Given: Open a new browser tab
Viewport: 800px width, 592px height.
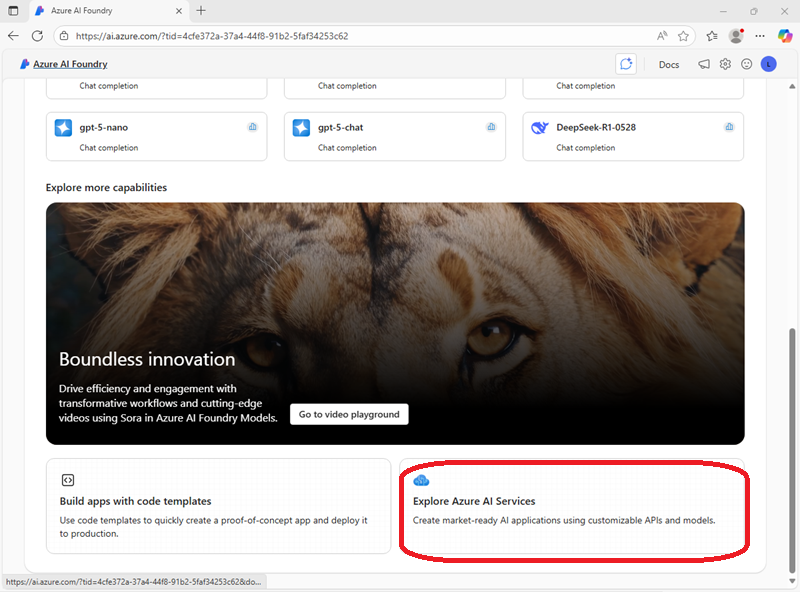Looking at the screenshot, I should pos(201,10).
